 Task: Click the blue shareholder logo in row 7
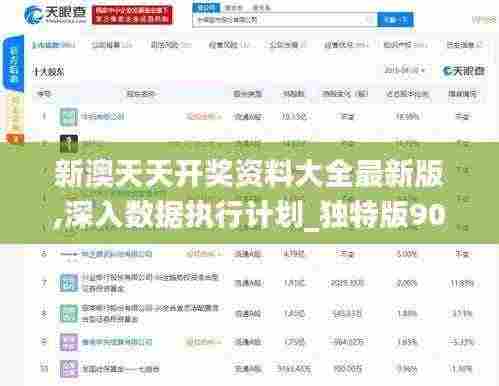(x=69, y=283)
